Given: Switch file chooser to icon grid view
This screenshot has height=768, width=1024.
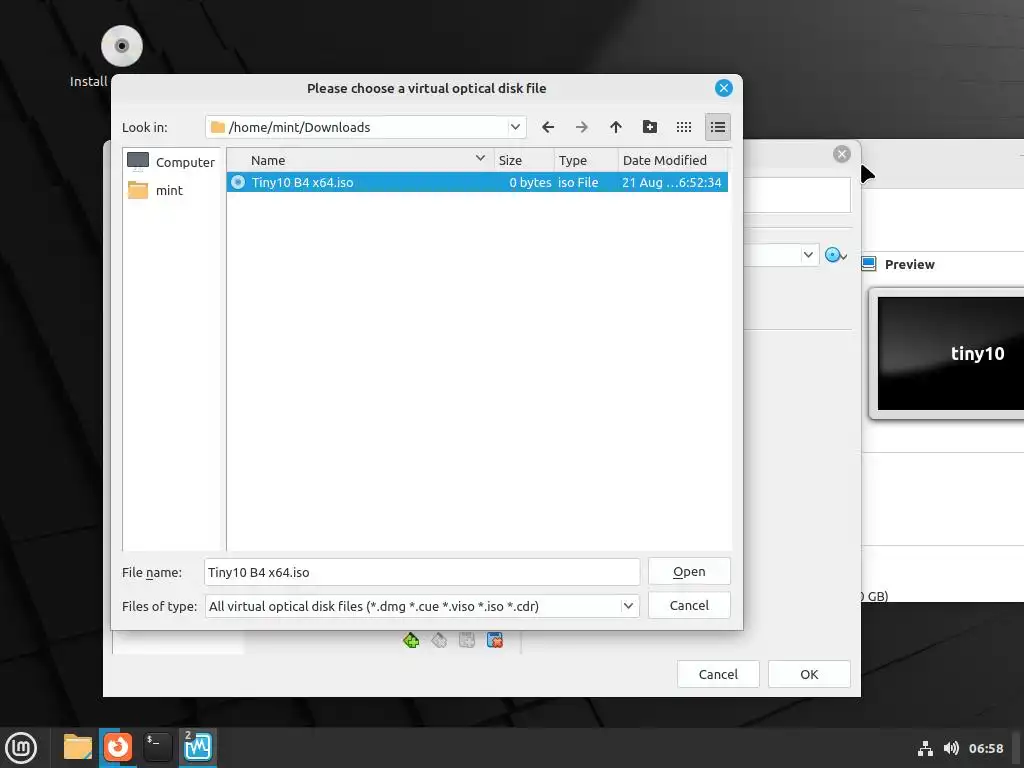Looking at the screenshot, I should click(x=684, y=127).
